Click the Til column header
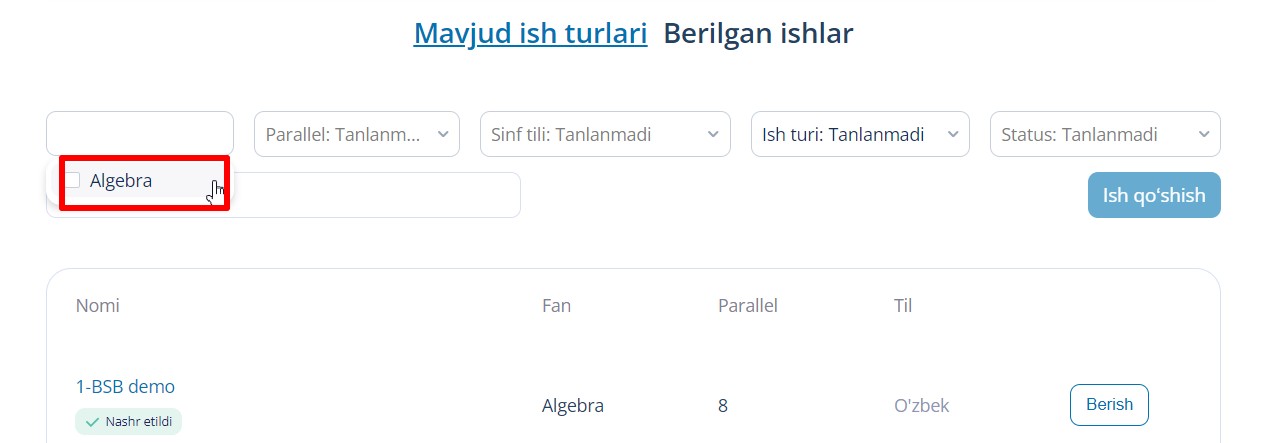Image resolution: width=1283 pixels, height=443 pixels. click(902, 305)
